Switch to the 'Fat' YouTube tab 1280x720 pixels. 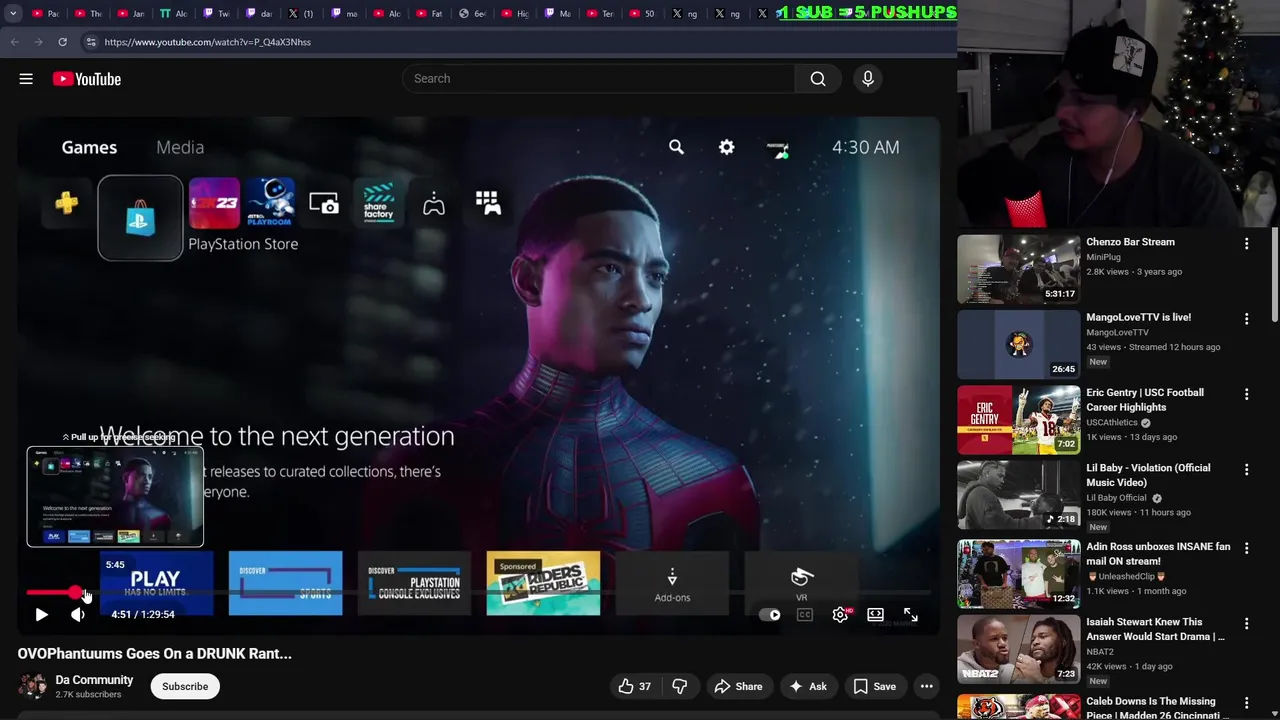(430, 14)
